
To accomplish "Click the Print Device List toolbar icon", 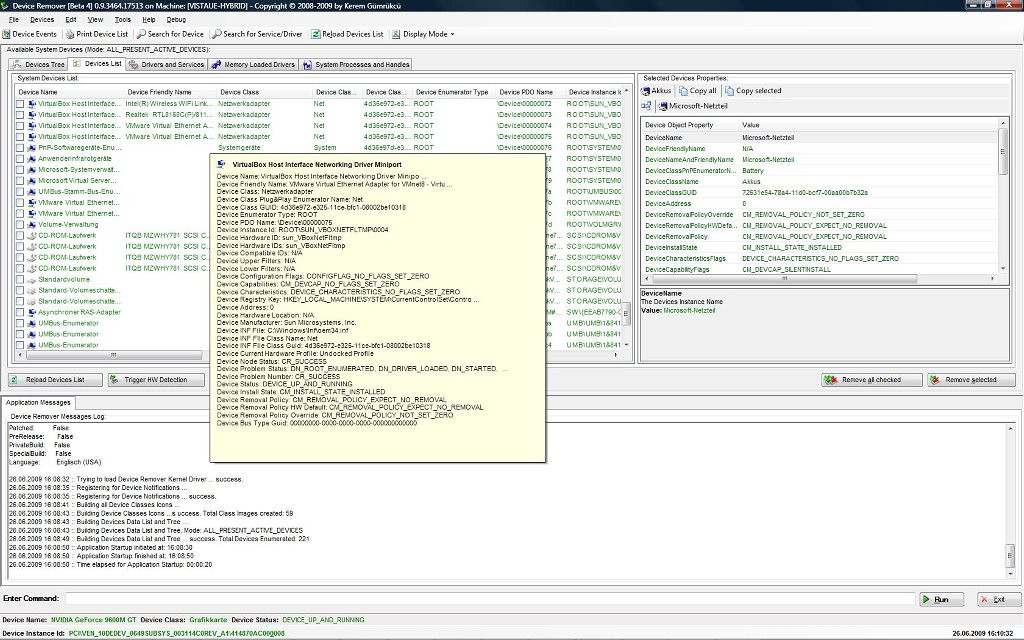I will pyautogui.click(x=70, y=34).
